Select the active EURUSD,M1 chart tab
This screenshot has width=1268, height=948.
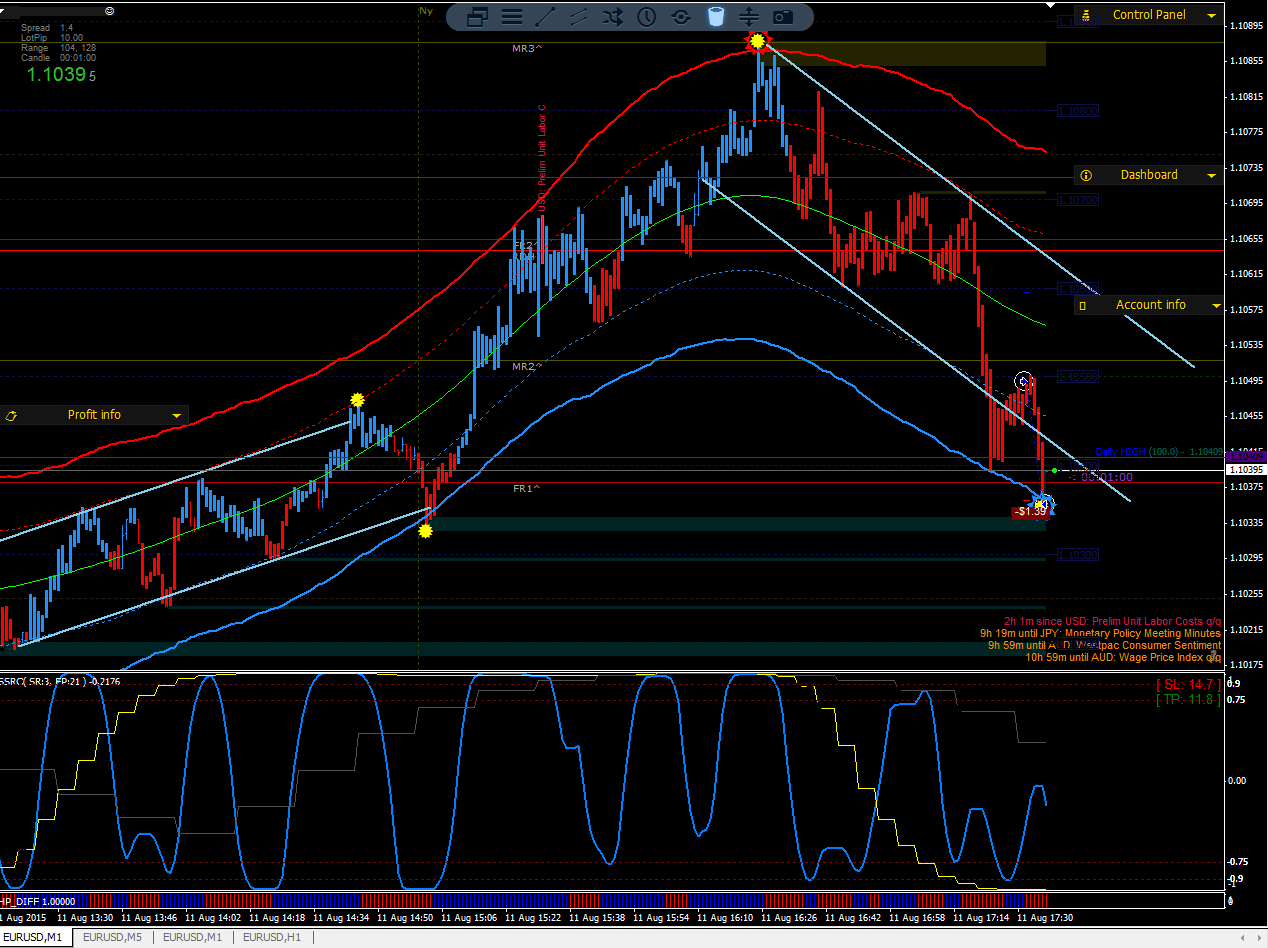coord(35,937)
